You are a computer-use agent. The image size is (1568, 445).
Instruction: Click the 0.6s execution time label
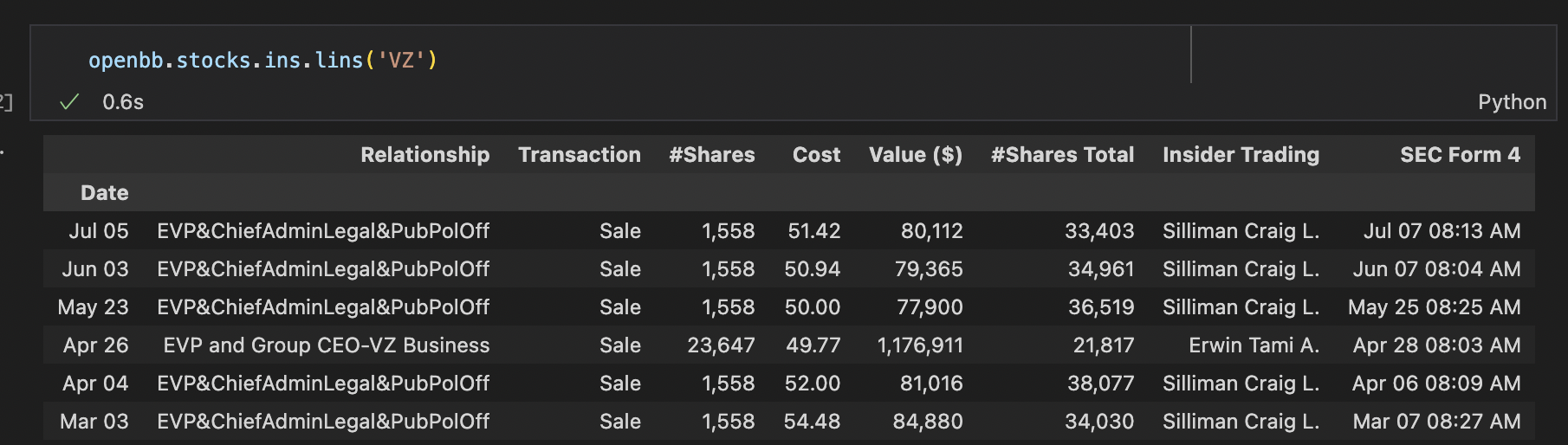coord(123,102)
